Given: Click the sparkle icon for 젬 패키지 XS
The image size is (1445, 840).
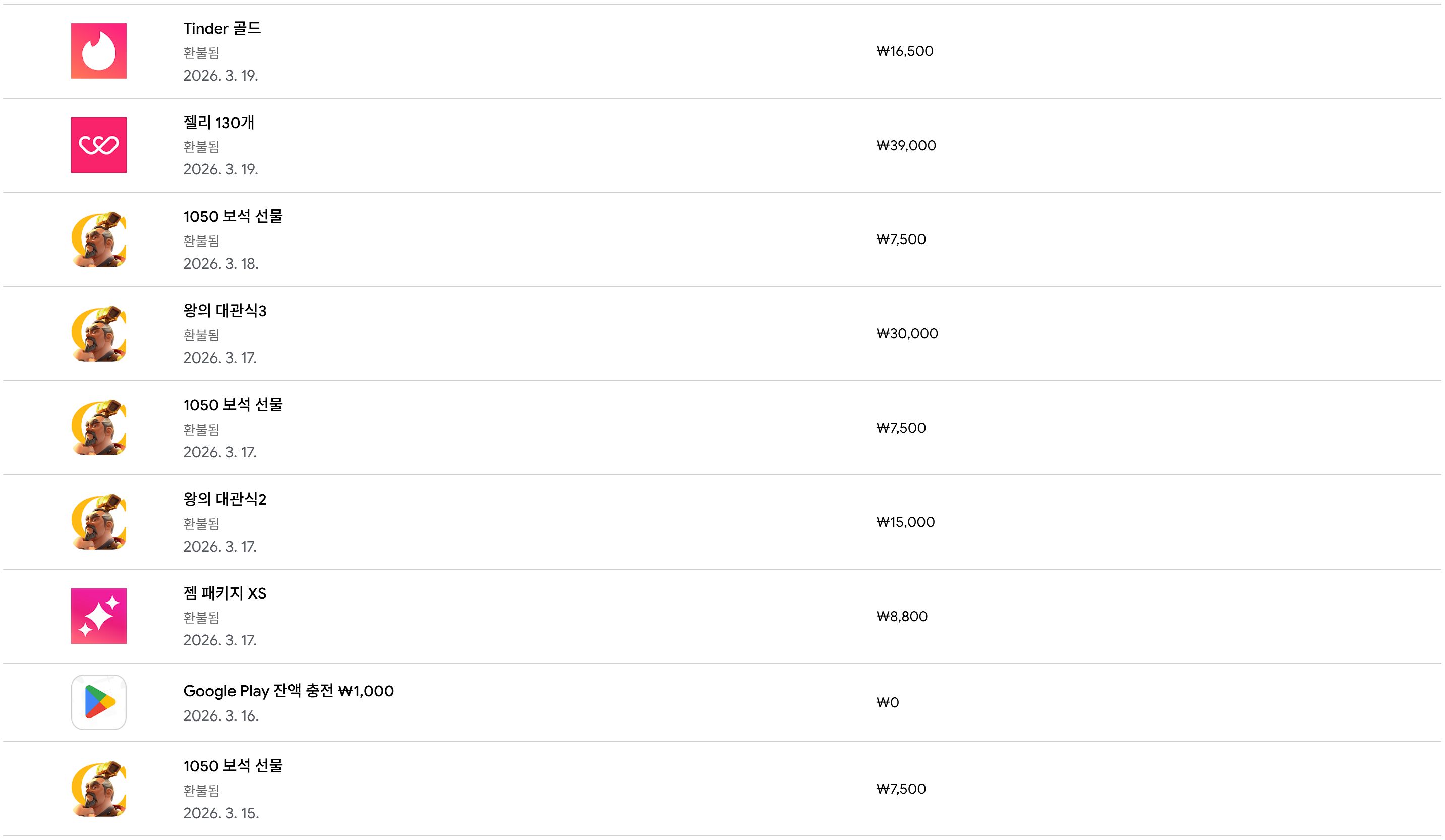Looking at the screenshot, I should pos(99,616).
